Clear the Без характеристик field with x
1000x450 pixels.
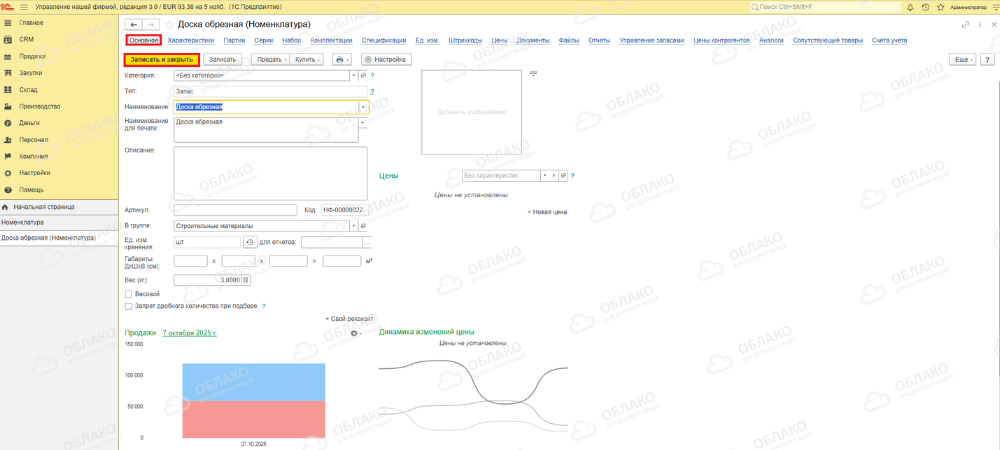coord(553,175)
